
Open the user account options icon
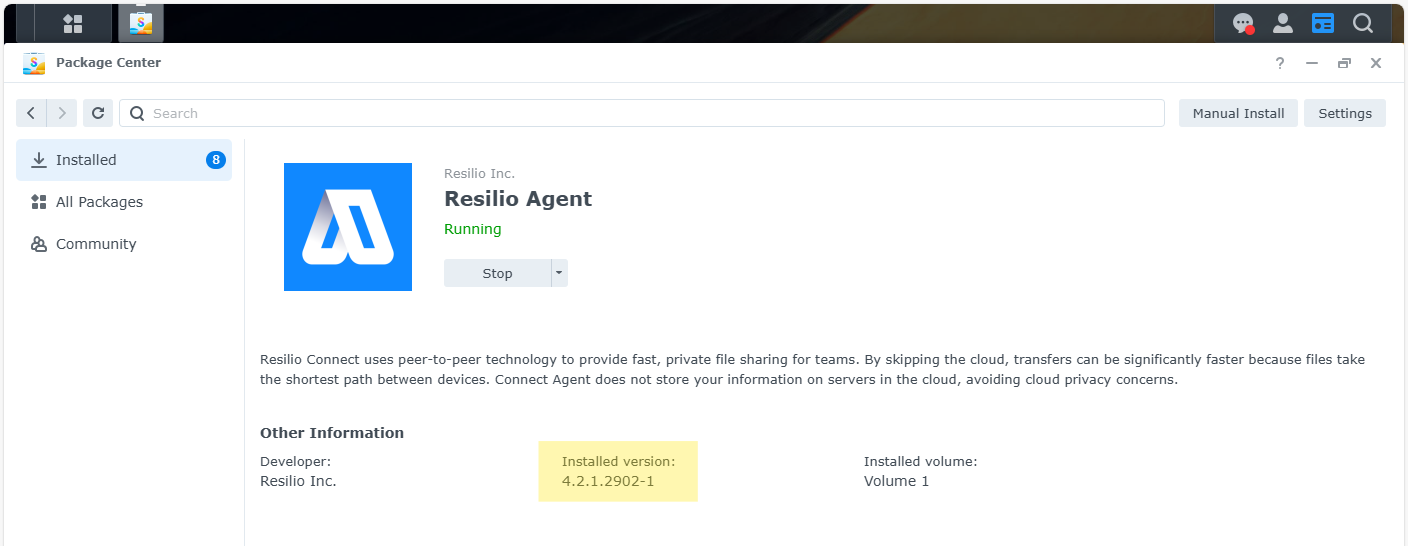[x=1282, y=23]
